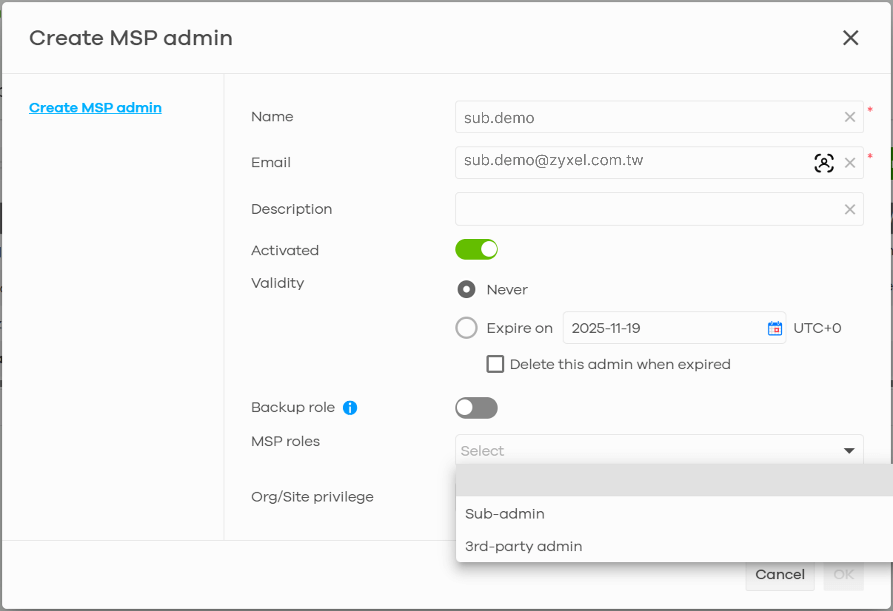
Task: Open the calendar date picker icon
Action: click(774, 327)
